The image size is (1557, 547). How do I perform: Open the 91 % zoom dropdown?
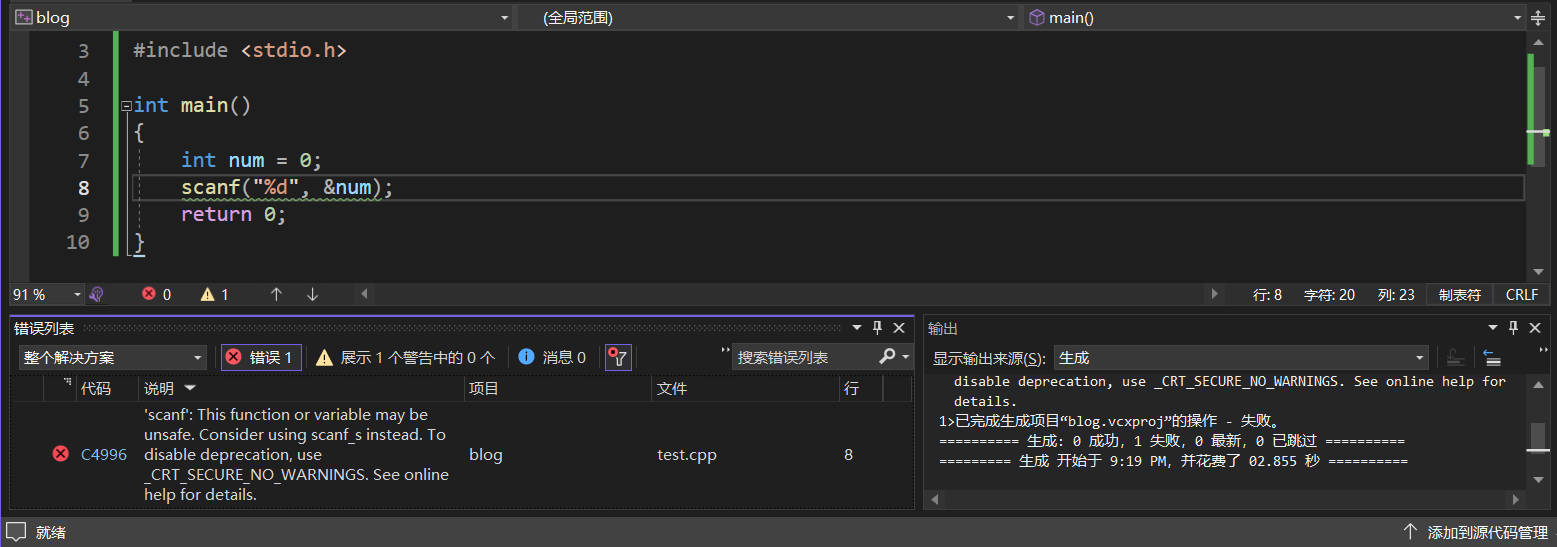pyautogui.click(x=47, y=294)
